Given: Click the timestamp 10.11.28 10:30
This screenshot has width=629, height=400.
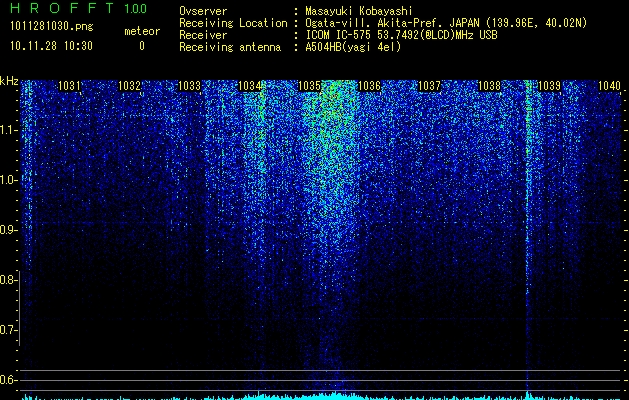Looking at the screenshot, I should [51, 46].
